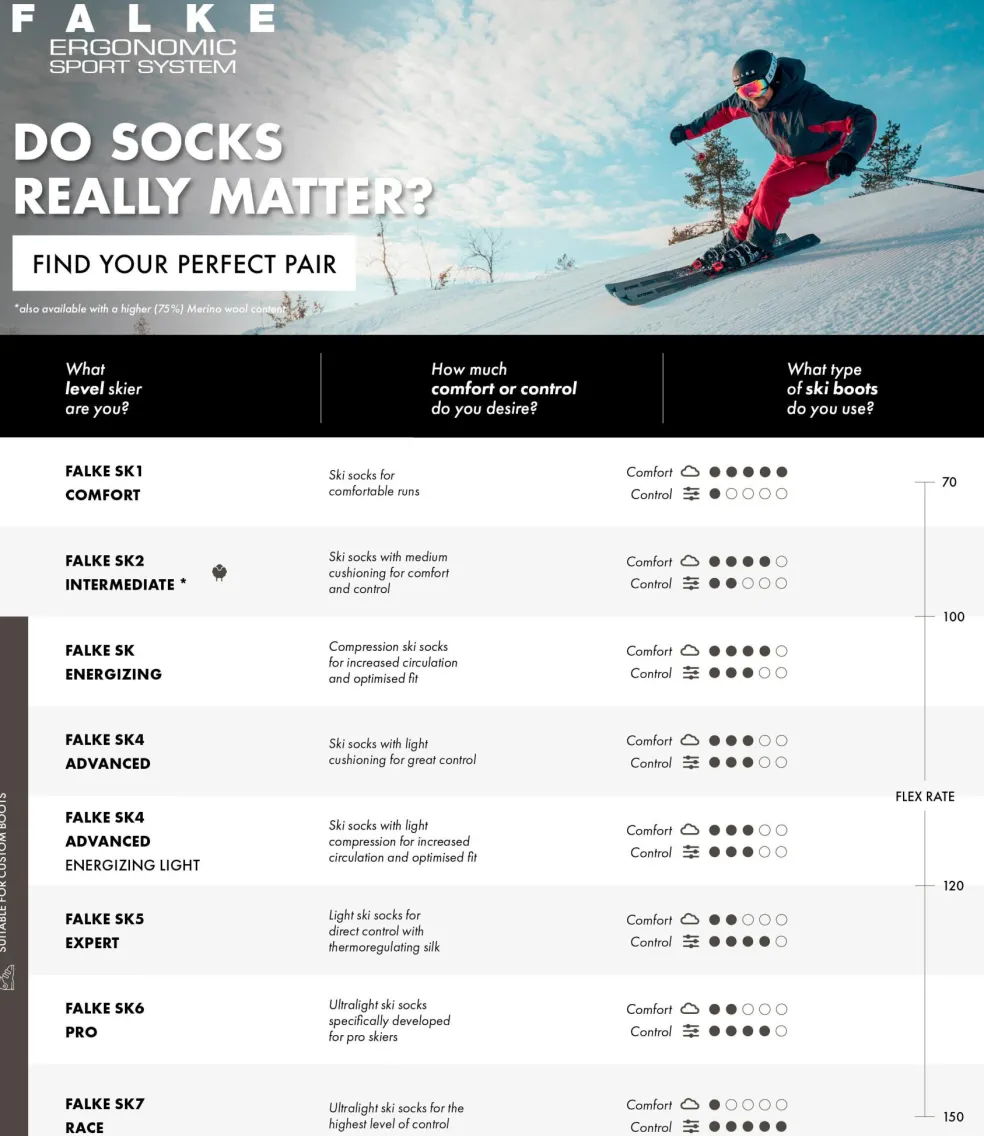984x1136 pixels.
Task: Click the 'What level skier are you?' header
Action: pyautogui.click(x=104, y=389)
